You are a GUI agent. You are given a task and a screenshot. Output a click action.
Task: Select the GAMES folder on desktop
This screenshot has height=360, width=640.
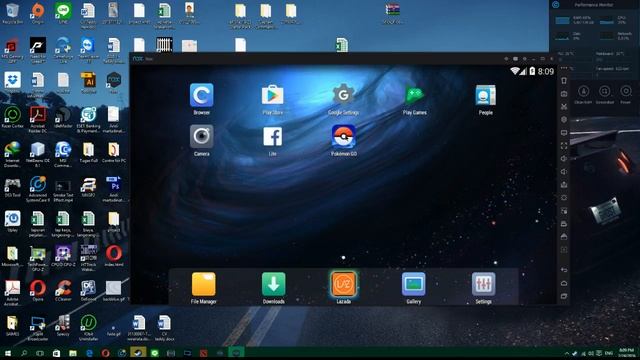pyautogui.click(x=12, y=325)
